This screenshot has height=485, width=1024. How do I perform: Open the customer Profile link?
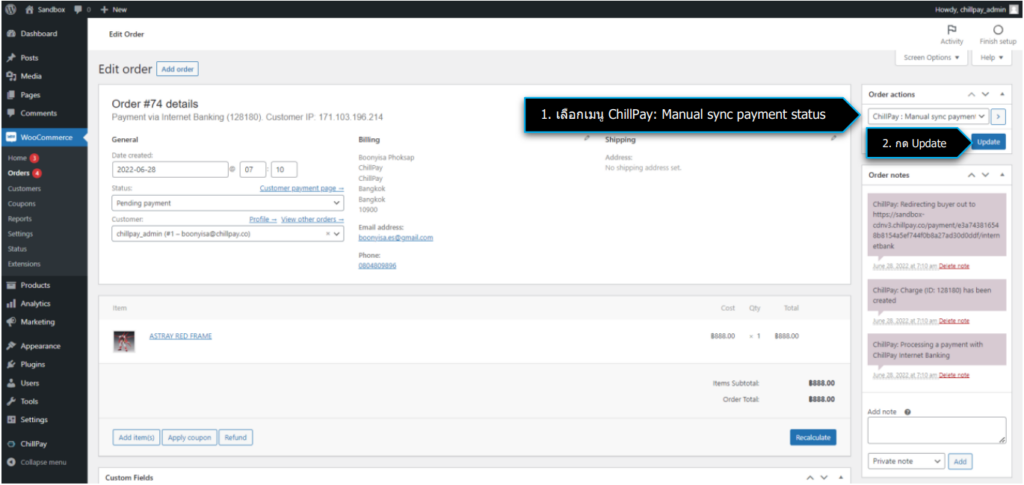point(263,219)
